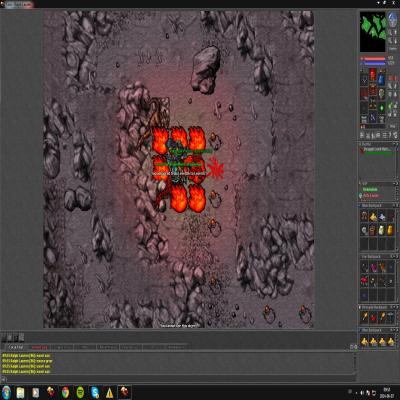Viewport: 400px width, 400px height.
Task: Pick the orange item in second backpack
Action: point(382,267)
